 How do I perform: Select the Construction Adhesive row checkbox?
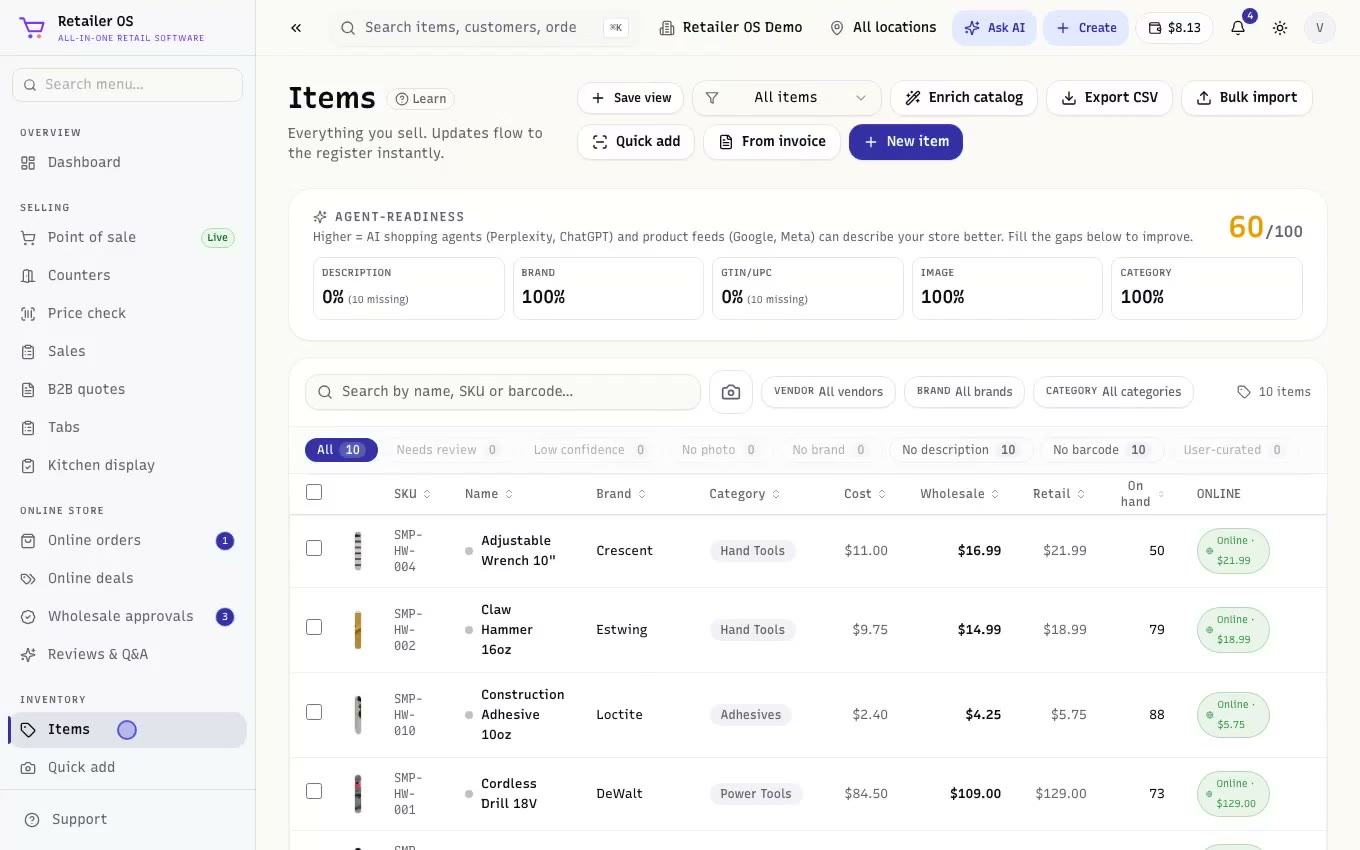pyautogui.click(x=314, y=712)
